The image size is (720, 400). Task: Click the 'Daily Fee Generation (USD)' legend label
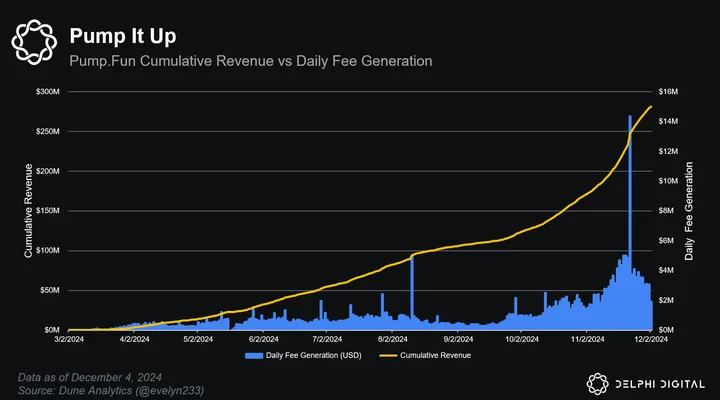tap(314, 355)
